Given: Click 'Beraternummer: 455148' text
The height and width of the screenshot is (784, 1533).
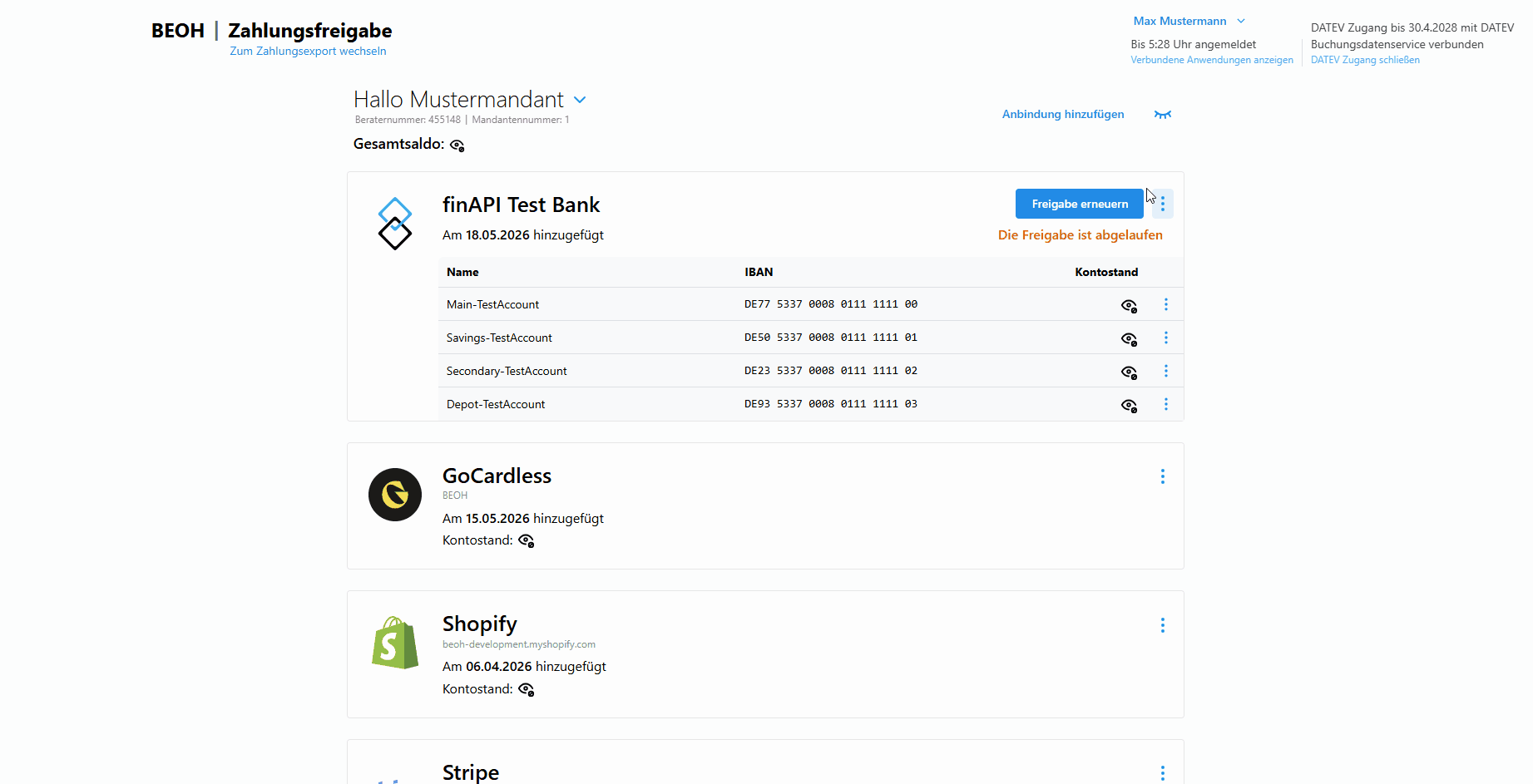Looking at the screenshot, I should [x=408, y=120].
